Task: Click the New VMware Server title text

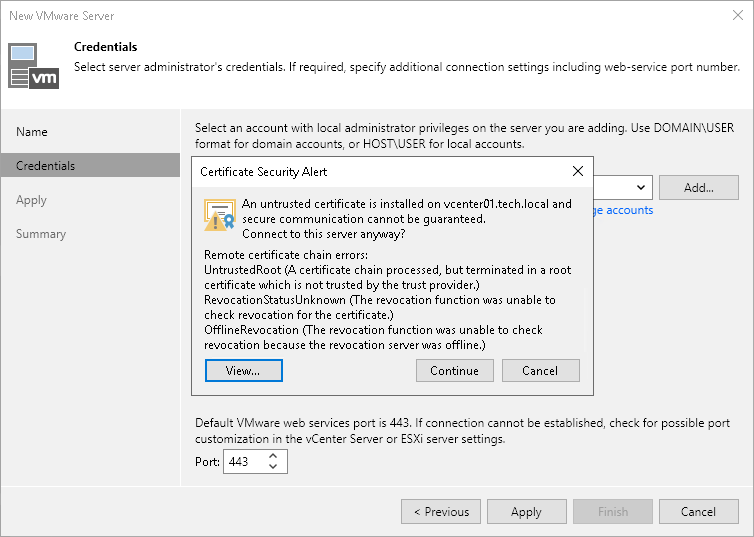Action: (62, 16)
